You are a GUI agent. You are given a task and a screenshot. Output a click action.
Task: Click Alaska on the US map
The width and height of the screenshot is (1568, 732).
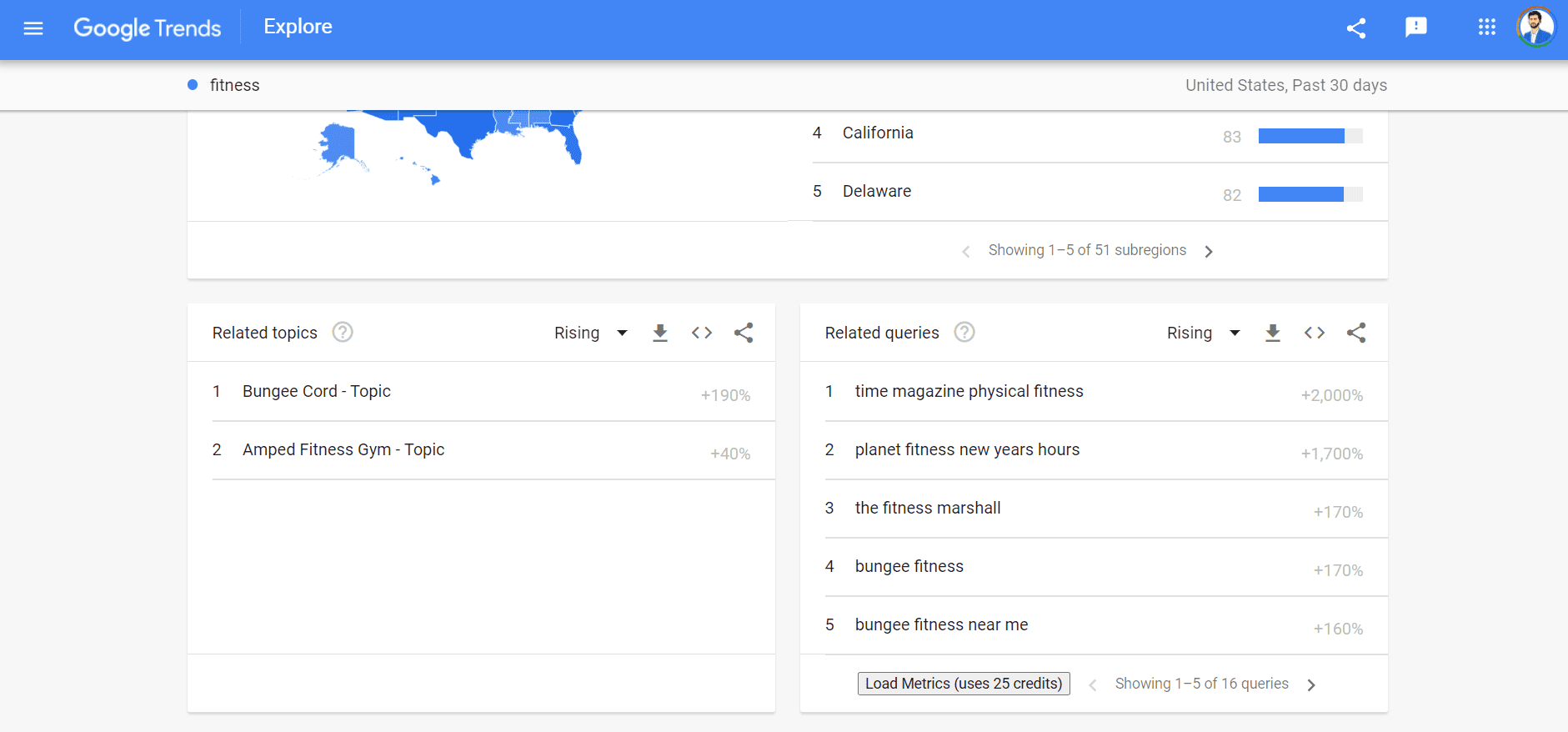tap(338, 143)
